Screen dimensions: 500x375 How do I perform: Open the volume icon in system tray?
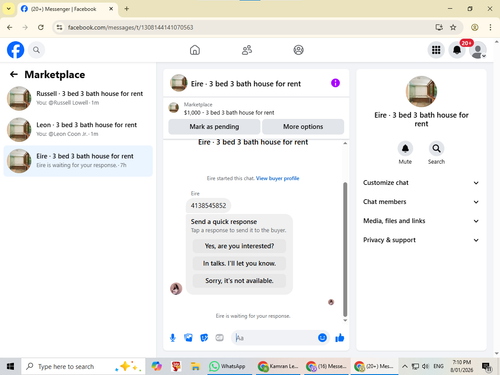tap(425, 366)
